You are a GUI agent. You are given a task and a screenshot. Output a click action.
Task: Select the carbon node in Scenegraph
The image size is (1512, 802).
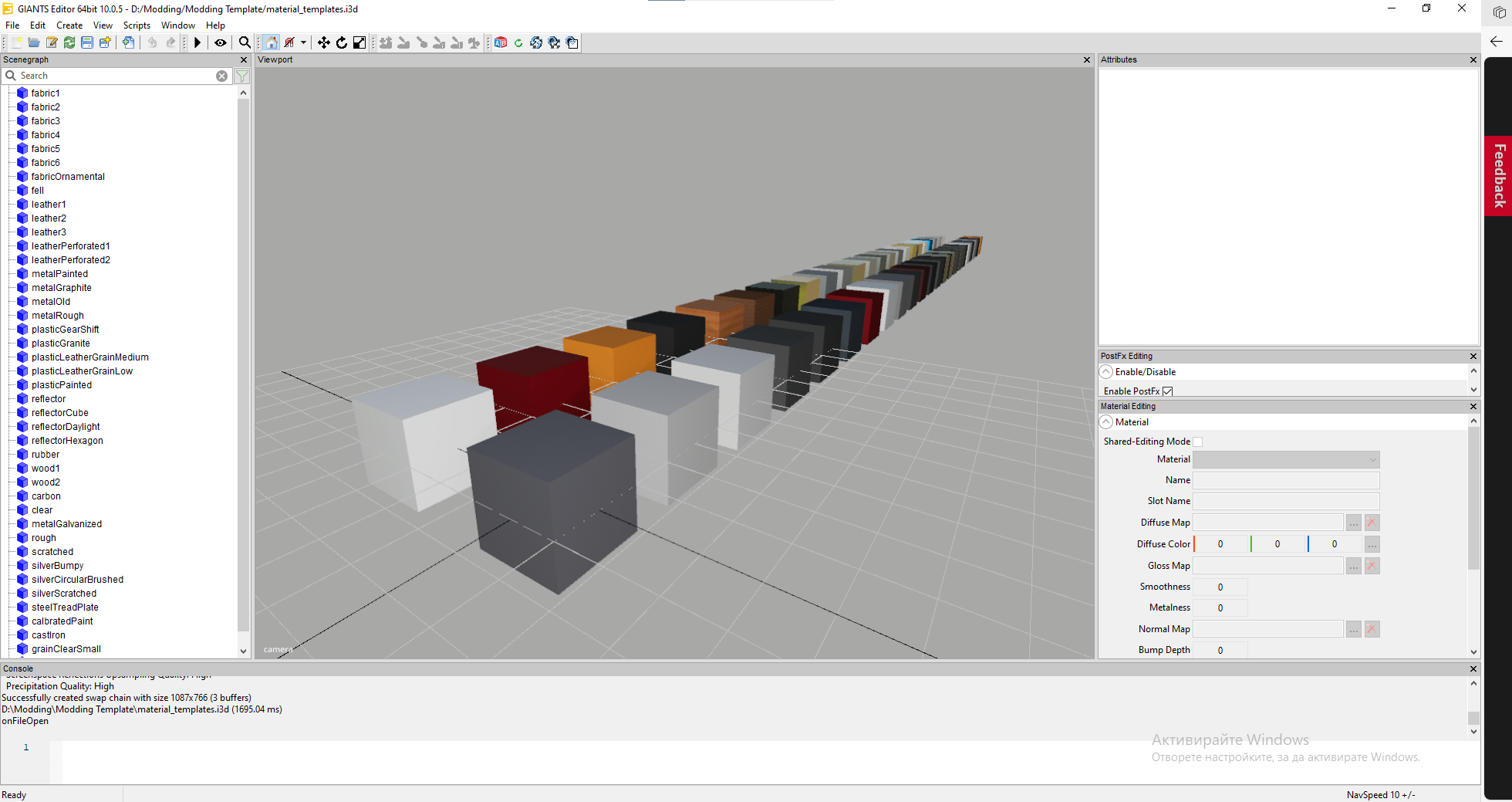[x=46, y=496]
